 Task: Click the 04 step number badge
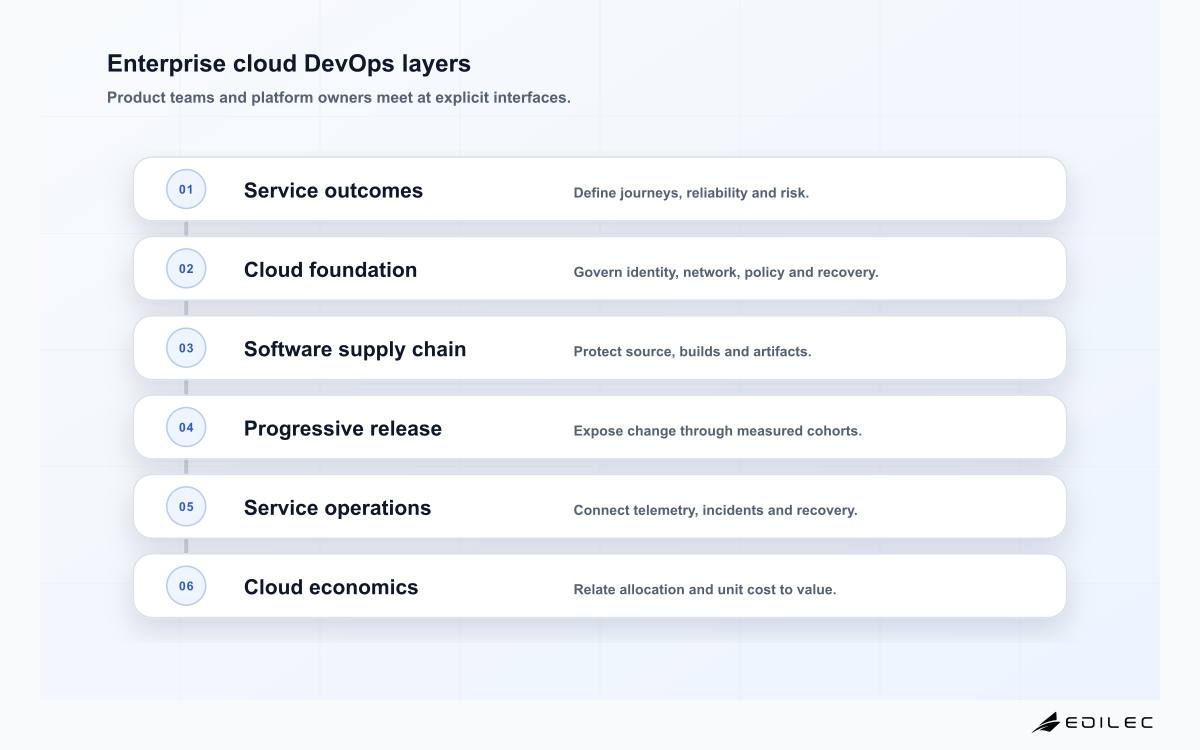tap(186, 427)
